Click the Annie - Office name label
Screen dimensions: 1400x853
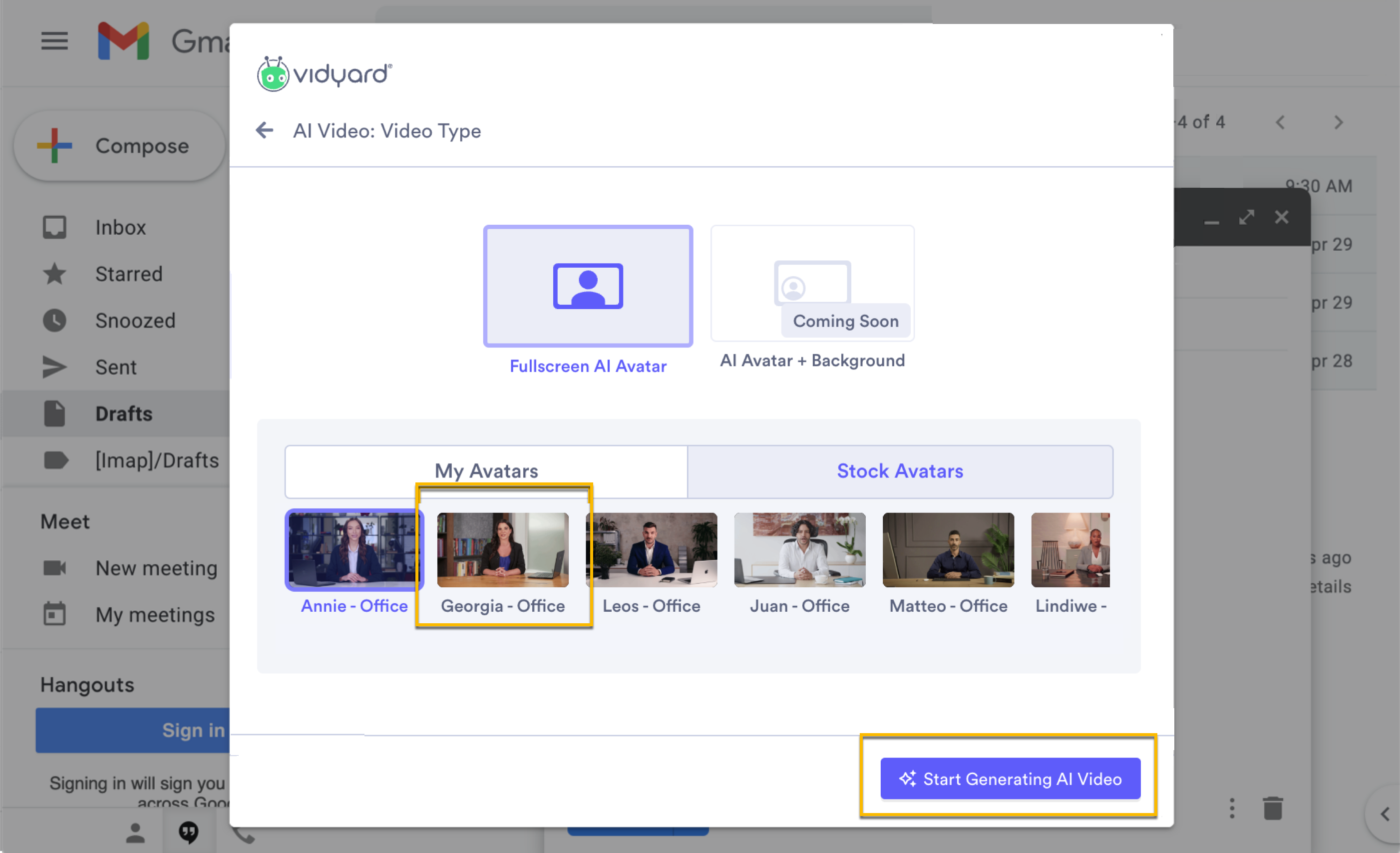click(x=354, y=606)
